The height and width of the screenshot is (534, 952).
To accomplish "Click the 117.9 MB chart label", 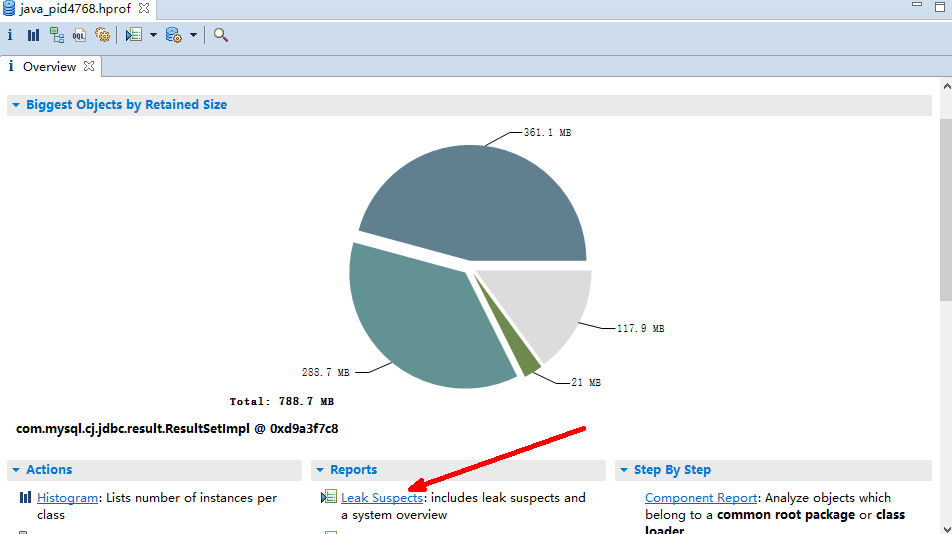I will (641, 328).
